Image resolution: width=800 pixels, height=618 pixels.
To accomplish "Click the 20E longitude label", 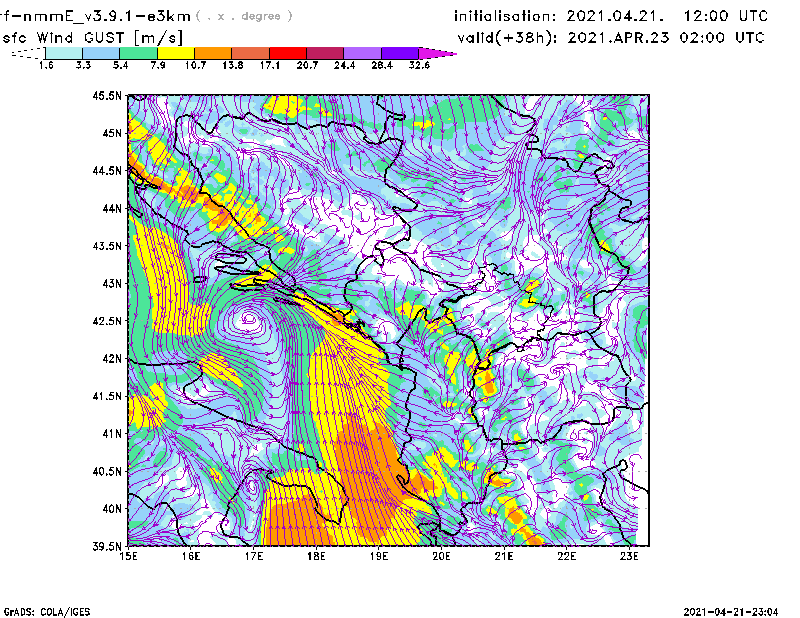I will click(441, 556).
